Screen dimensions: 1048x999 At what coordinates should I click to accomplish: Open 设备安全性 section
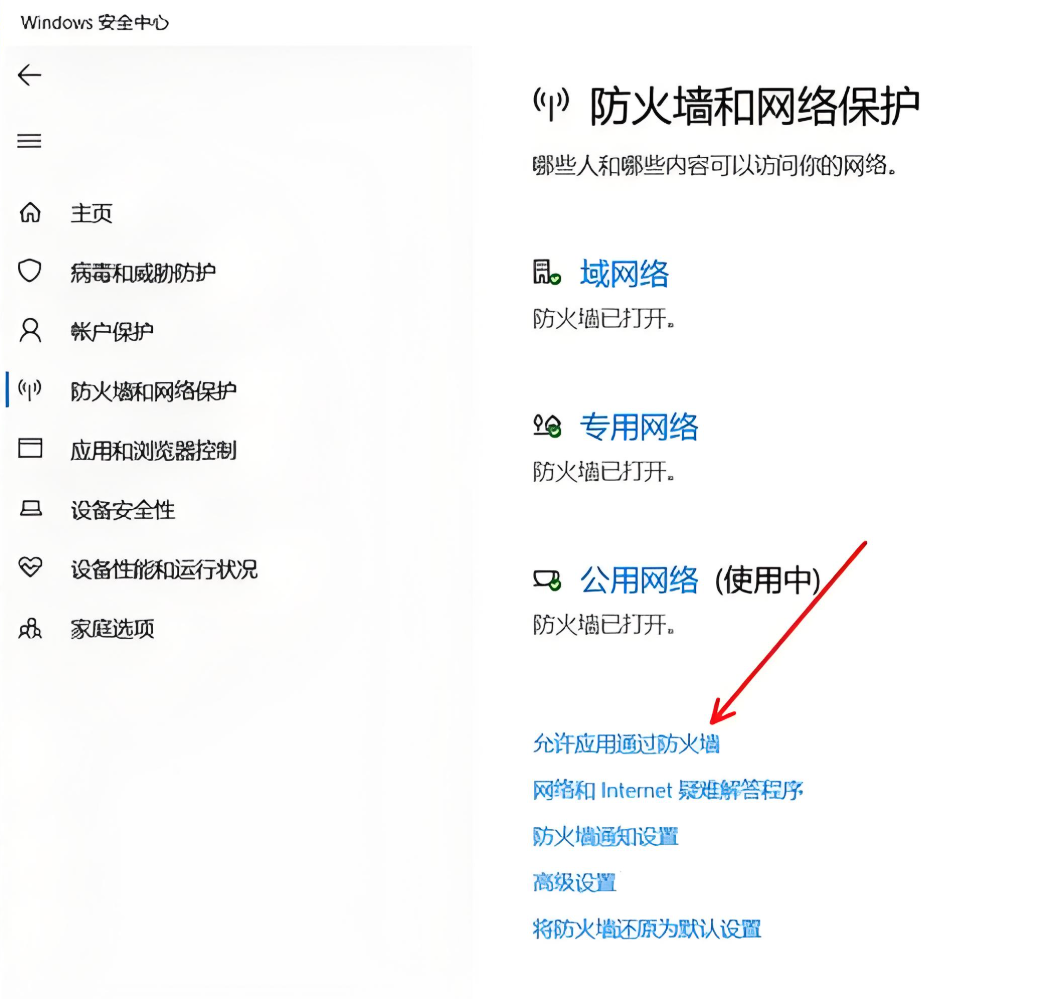(x=123, y=510)
